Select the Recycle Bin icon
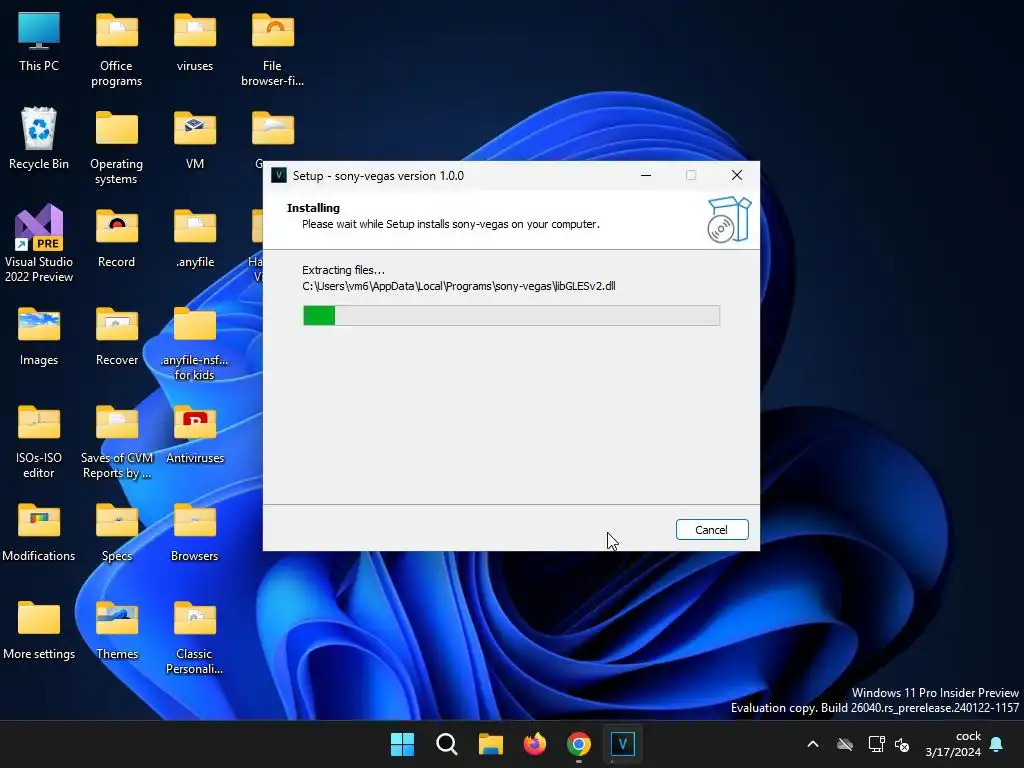1024x768 pixels. (39, 139)
